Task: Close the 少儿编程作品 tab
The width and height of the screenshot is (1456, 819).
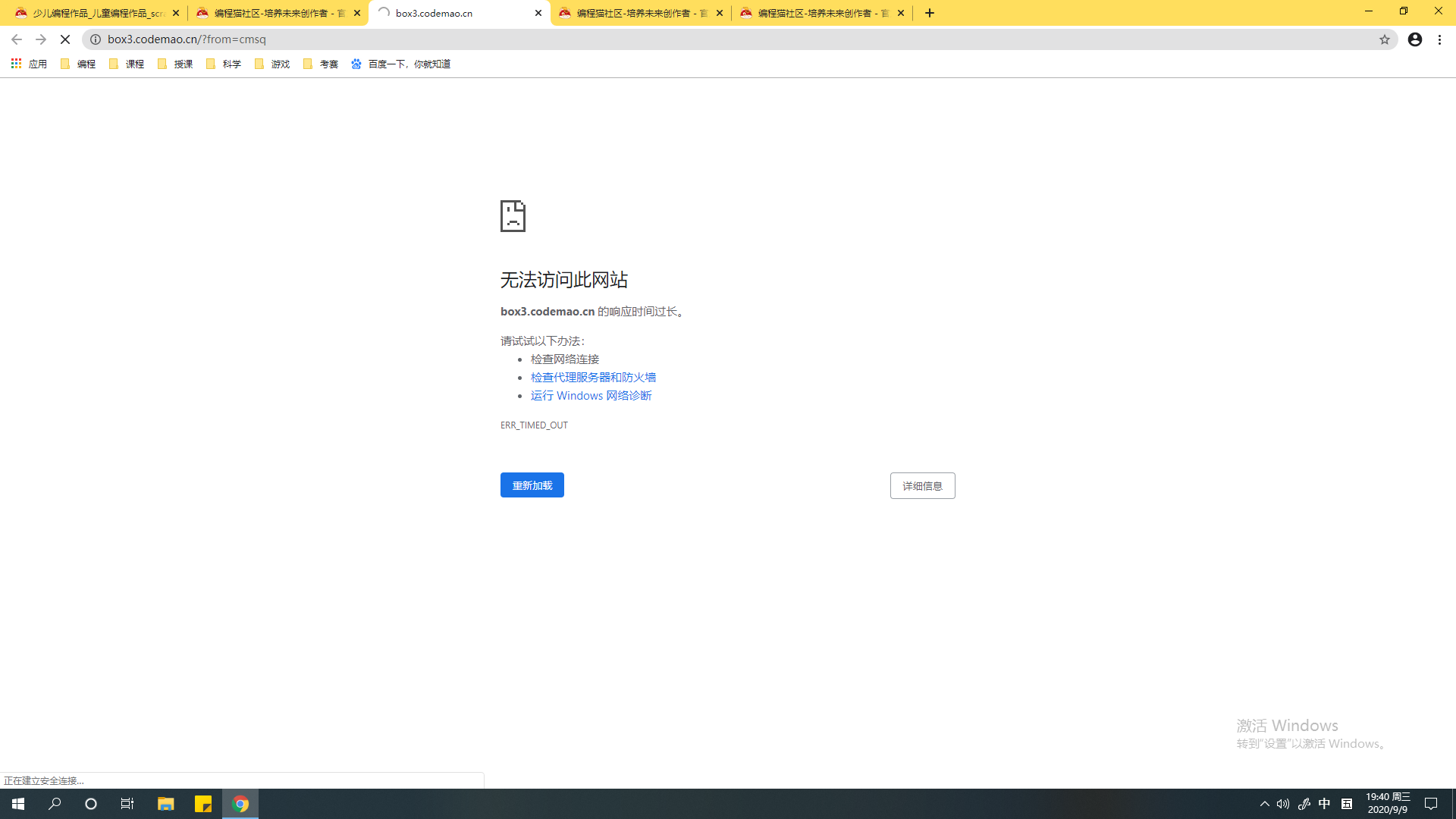Action: tap(176, 13)
